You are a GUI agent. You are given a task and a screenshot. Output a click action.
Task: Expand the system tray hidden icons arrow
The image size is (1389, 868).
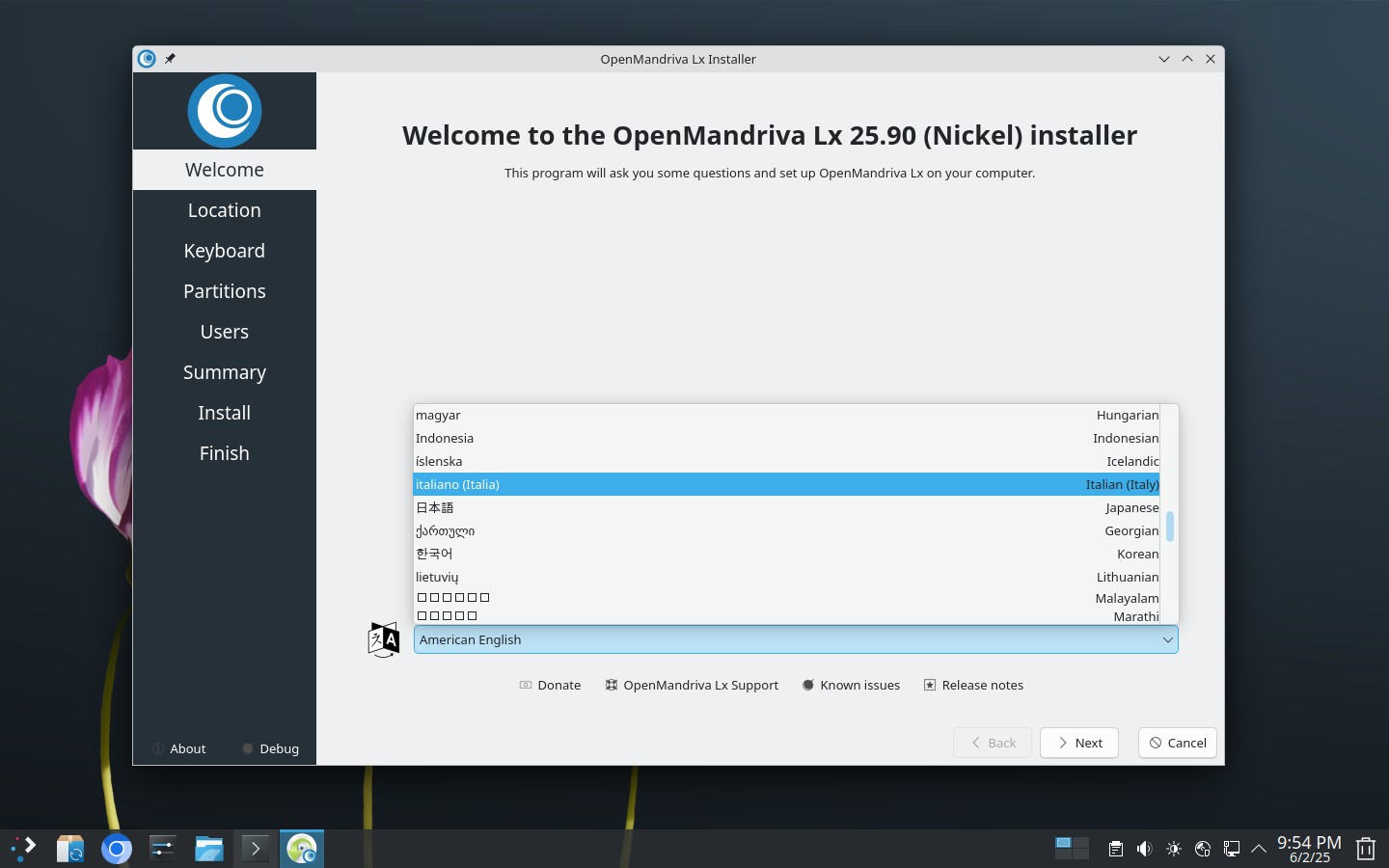coord(1259,849)
